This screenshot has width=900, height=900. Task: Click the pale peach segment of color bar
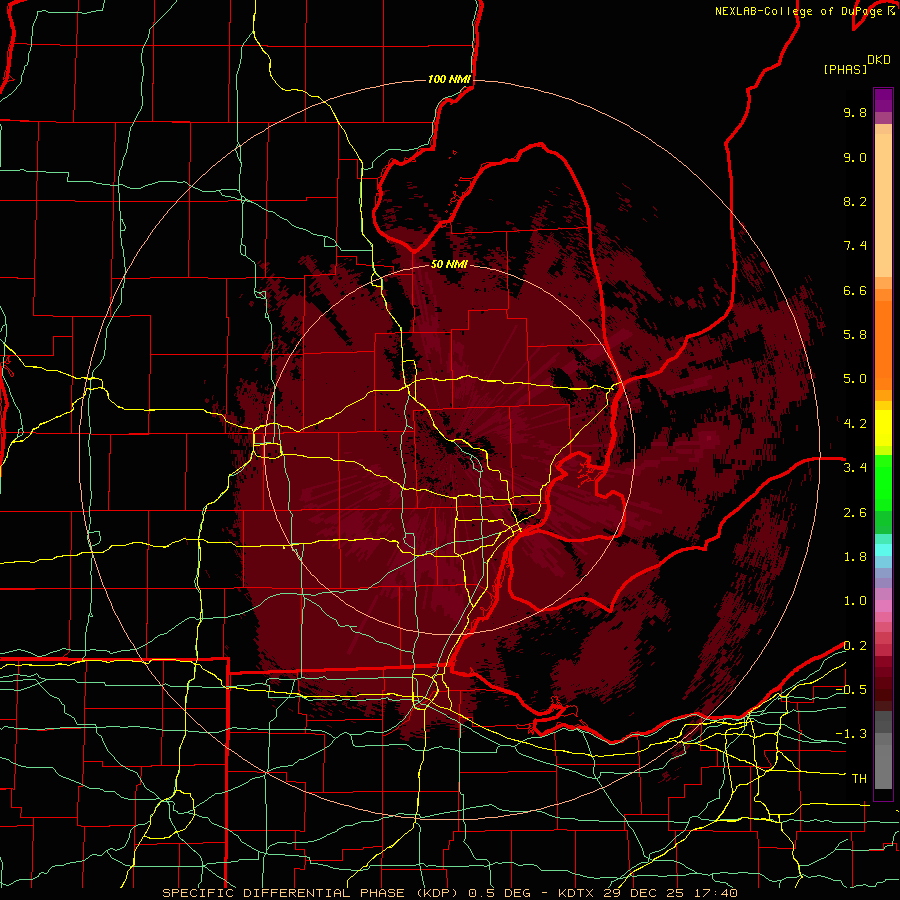click(x=883, y=205)
